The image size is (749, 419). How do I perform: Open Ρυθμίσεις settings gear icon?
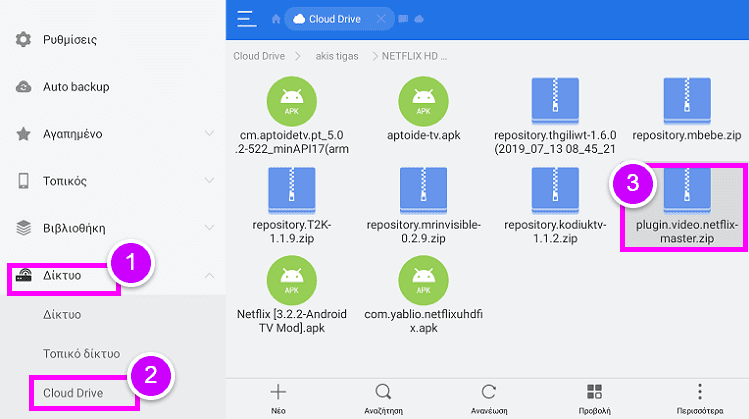23,39
